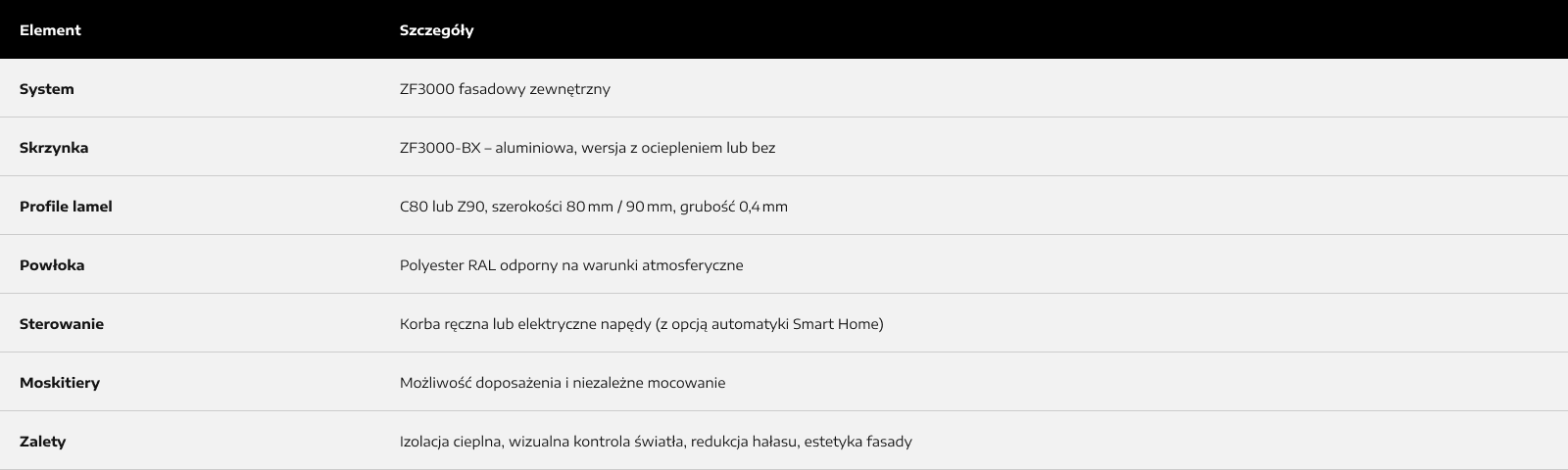Select the Zalety row label
Screen dimensions: 1568x470
point(43,442)
